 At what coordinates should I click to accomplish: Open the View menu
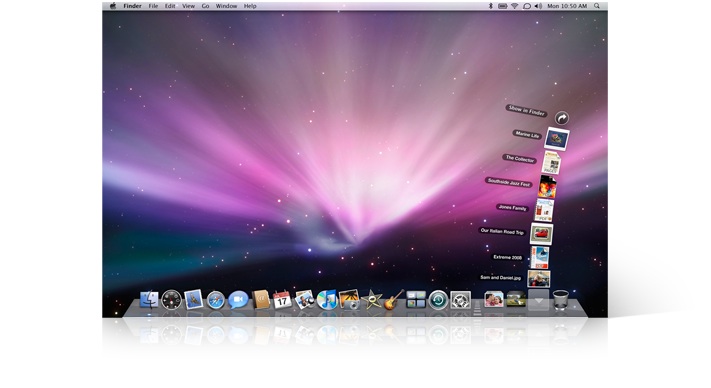pyautogui.click(x=188, y=6)
